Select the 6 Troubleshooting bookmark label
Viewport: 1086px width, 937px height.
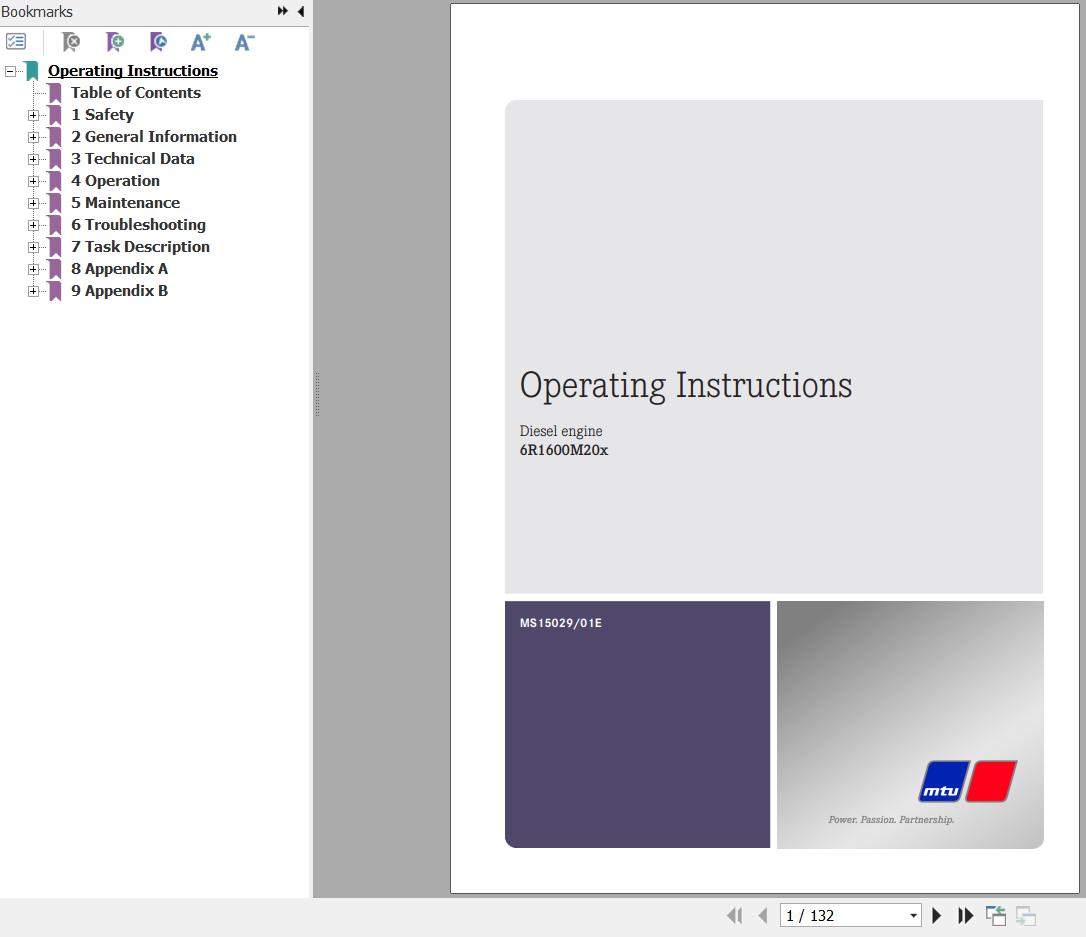tap(139, 225)
